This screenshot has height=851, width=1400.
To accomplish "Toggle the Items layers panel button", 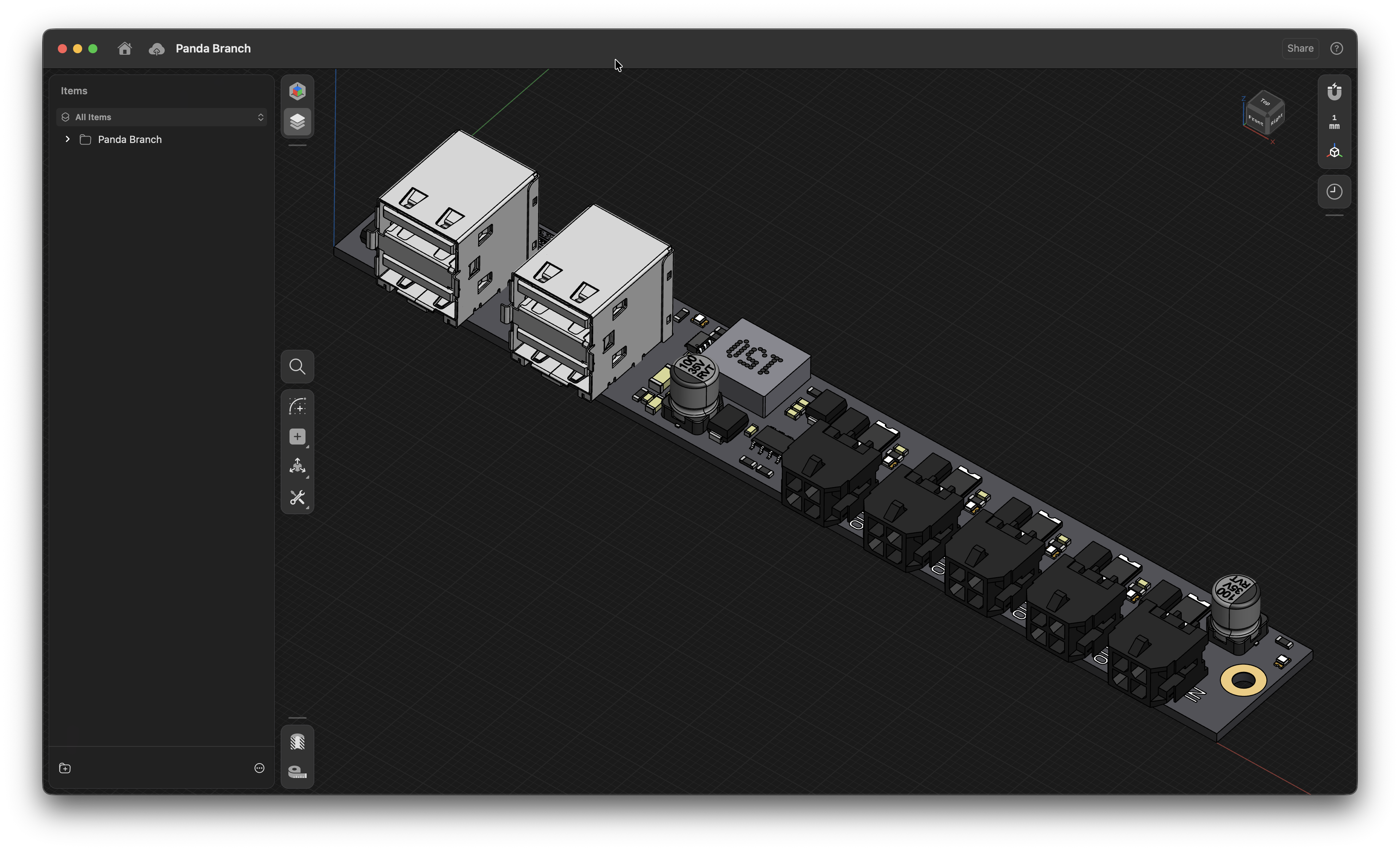I will point(297,122).
